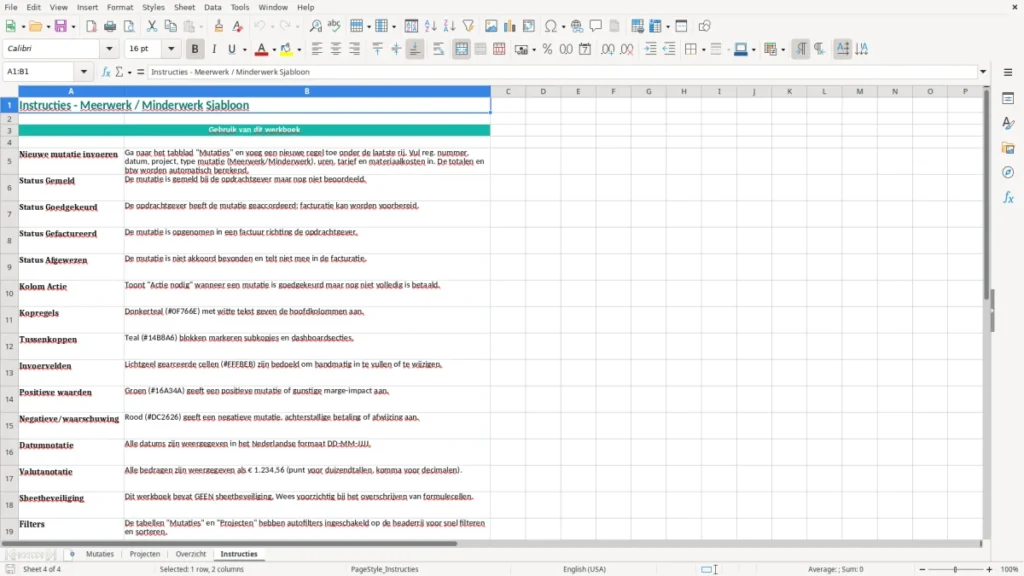The image size is (1024, 576).
Task: Toggle center horizontally
Action: coord(336,49)
